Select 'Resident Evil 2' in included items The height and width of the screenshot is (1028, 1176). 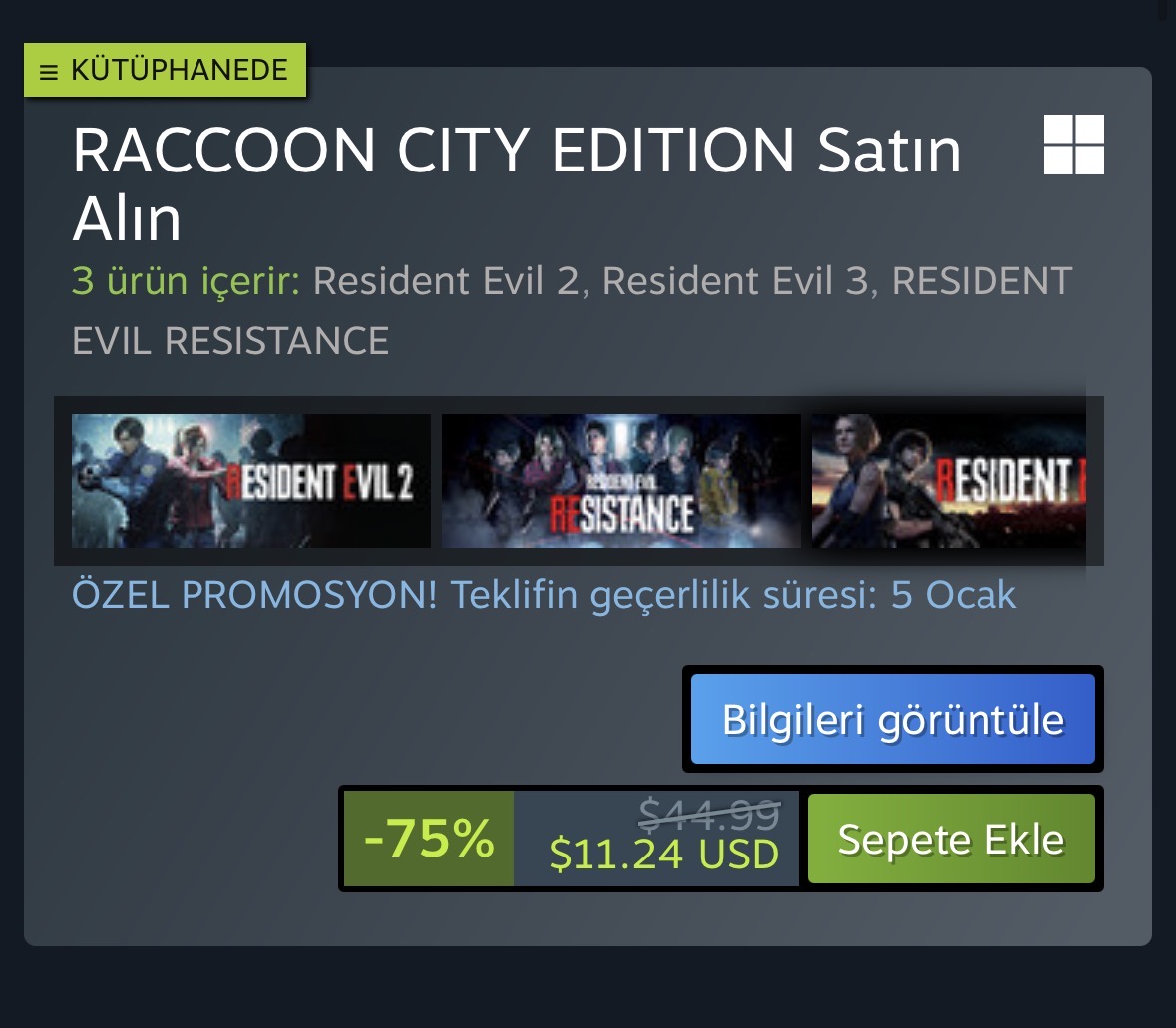446,281
